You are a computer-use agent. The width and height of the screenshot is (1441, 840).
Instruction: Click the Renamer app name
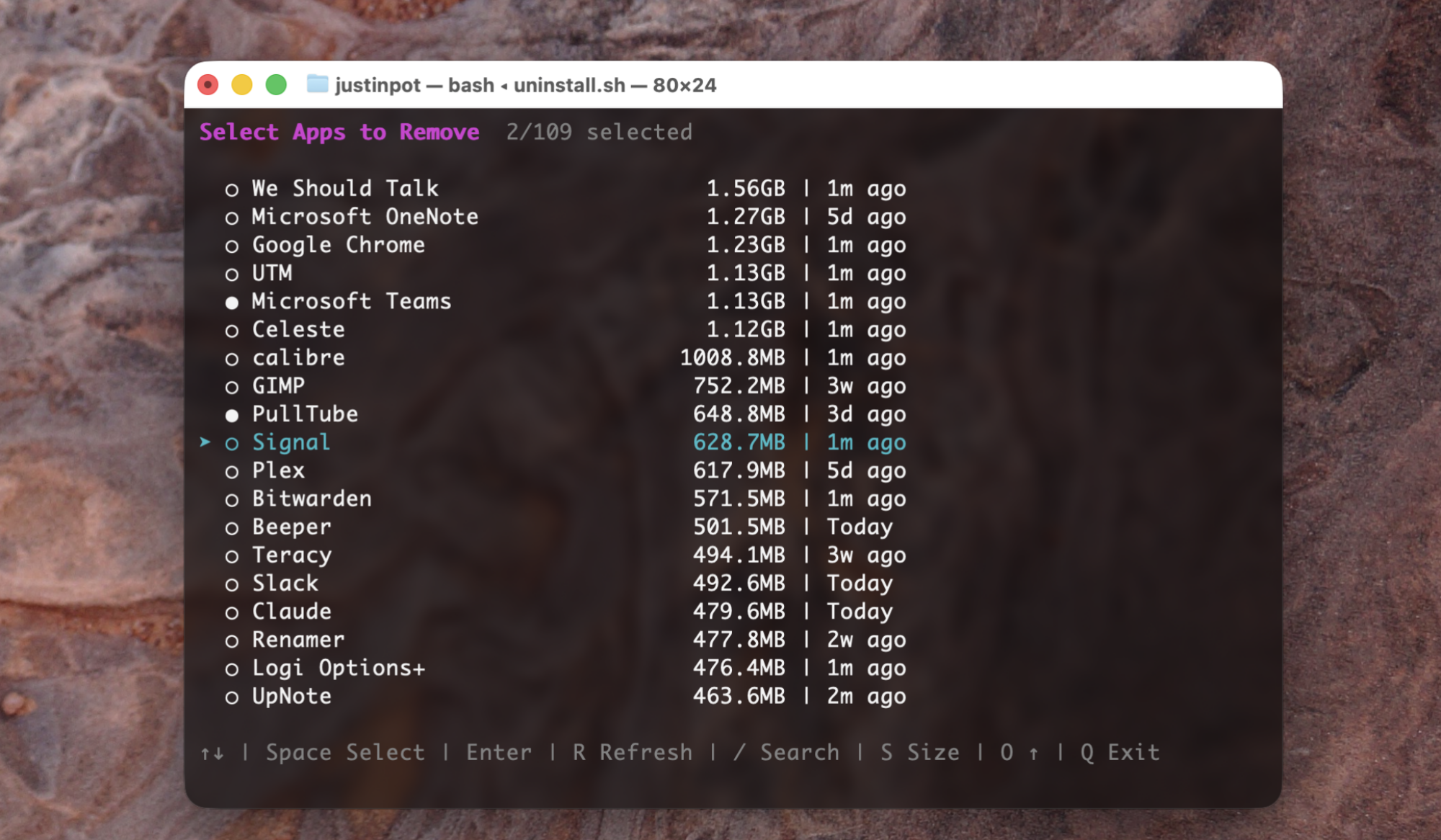[298, 639]
